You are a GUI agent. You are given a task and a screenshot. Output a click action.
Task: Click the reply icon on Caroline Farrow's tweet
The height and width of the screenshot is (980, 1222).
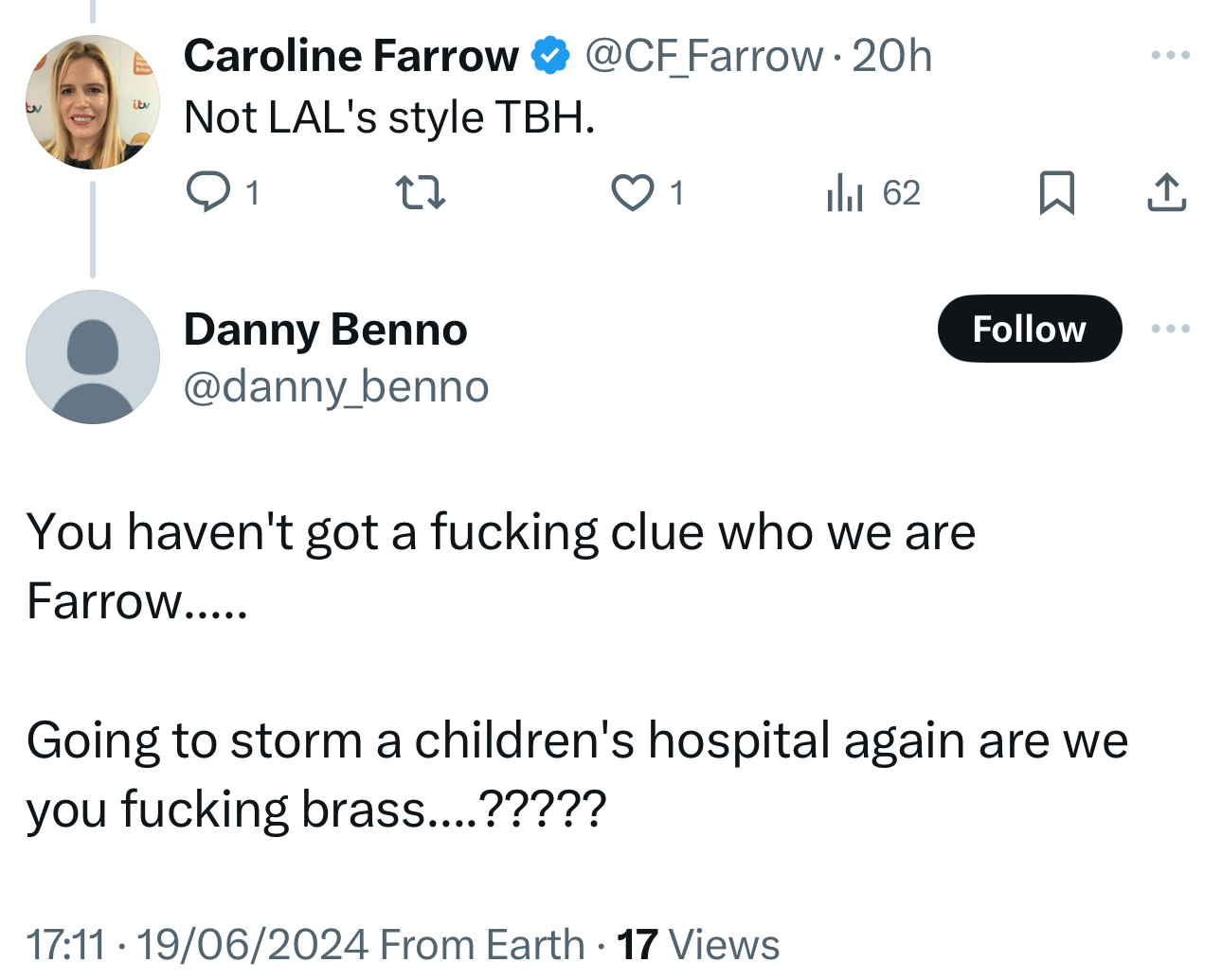207,192
